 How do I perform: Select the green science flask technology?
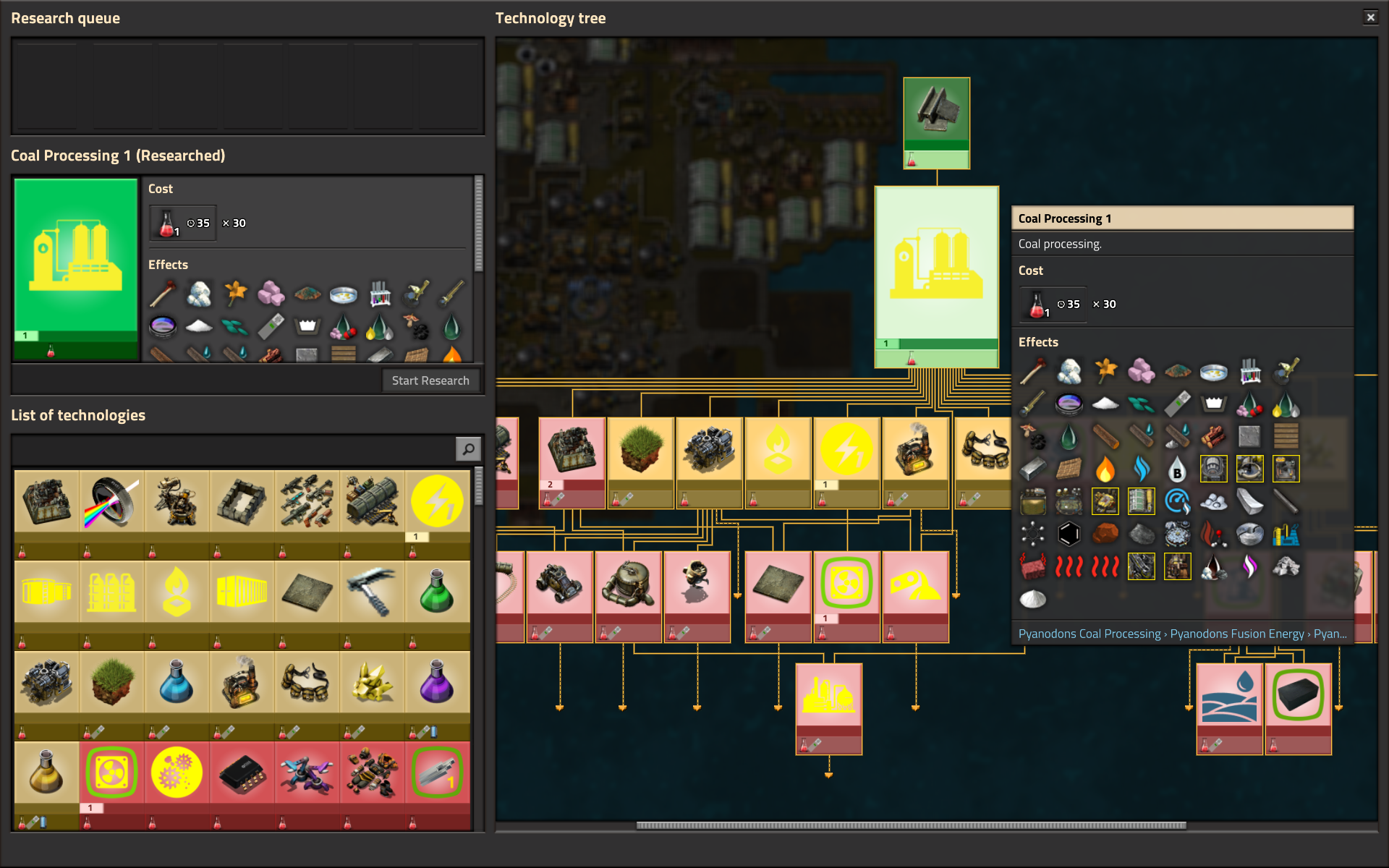437,592
